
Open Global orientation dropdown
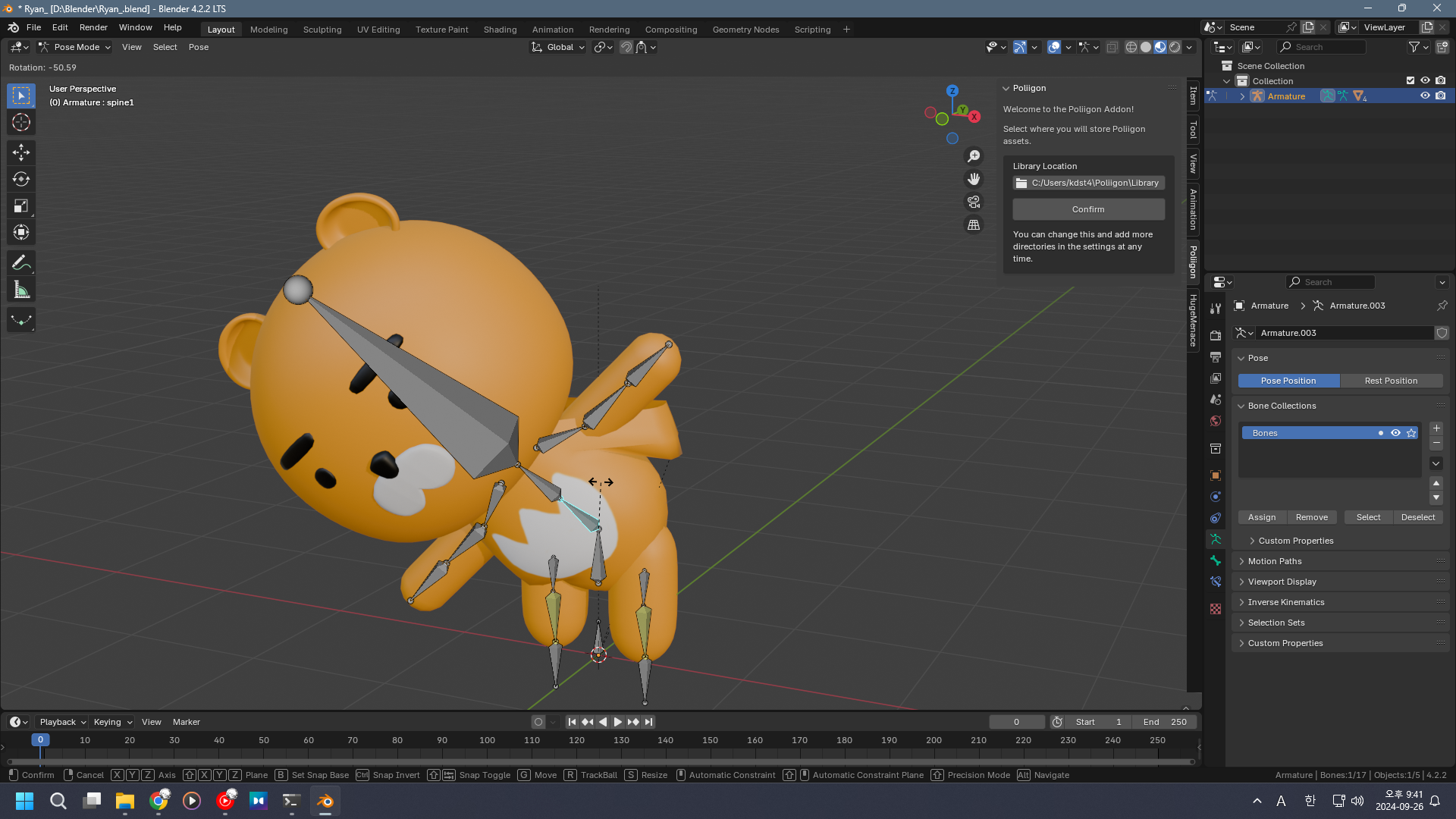point(558,47)
